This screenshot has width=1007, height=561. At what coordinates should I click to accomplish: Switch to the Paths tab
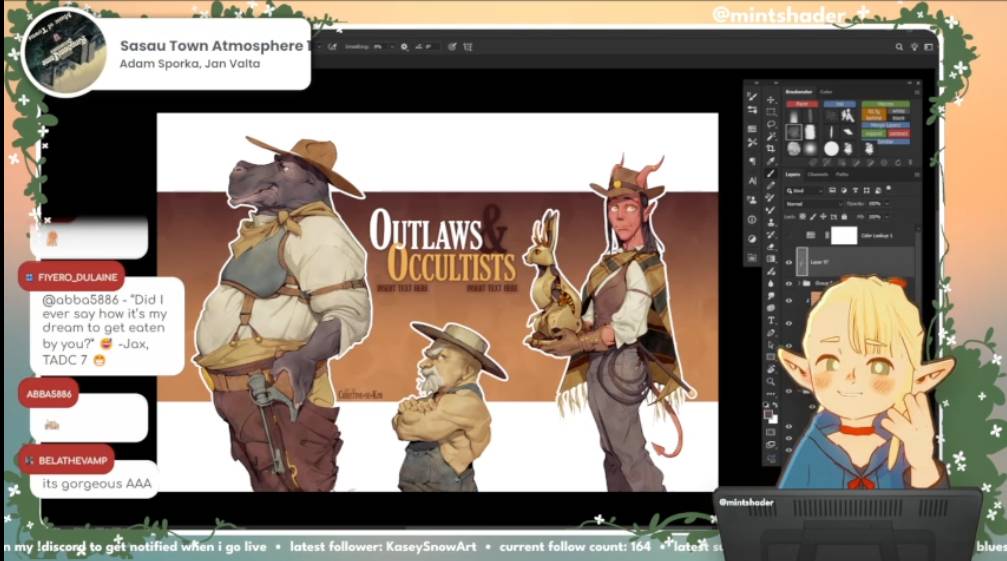pos(841,175)
